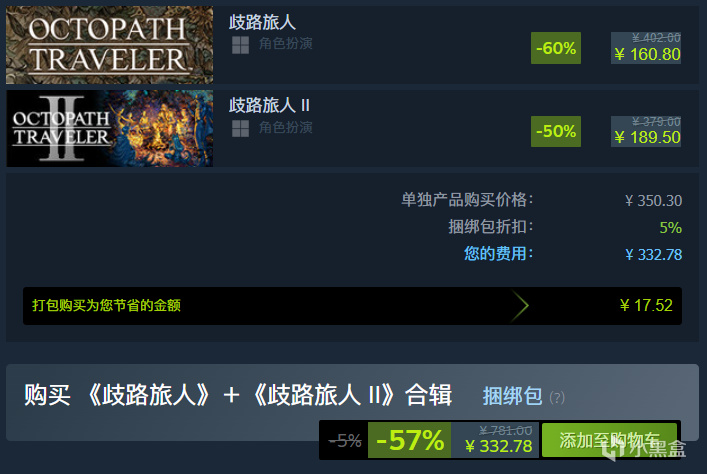
Task: Click the 角色扮演 genre tag under 歧路旅人 II
Action: point(285,128)
